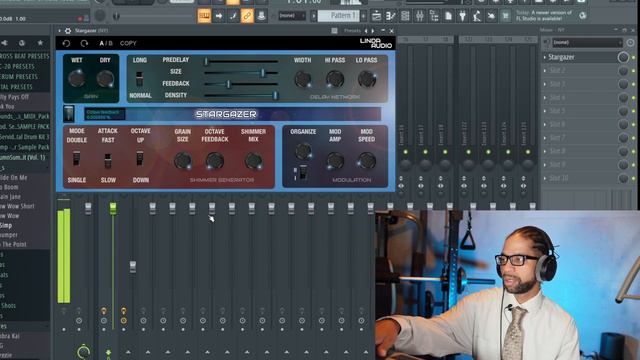This screenshot has height=360, width=640.
Task: Click the SIZE slider handle
Action: click(263, 73)
